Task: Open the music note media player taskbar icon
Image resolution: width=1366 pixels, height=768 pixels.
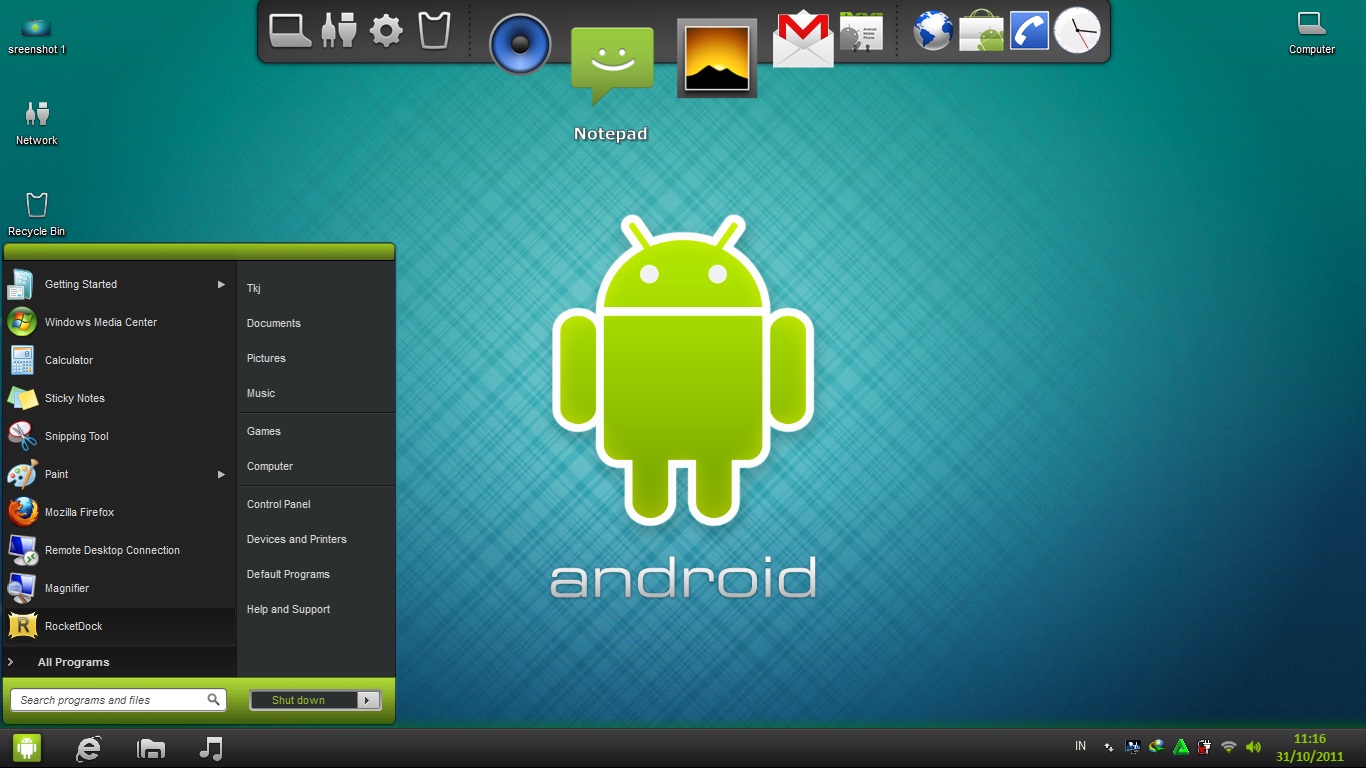Action: click(x=211, y=748)
